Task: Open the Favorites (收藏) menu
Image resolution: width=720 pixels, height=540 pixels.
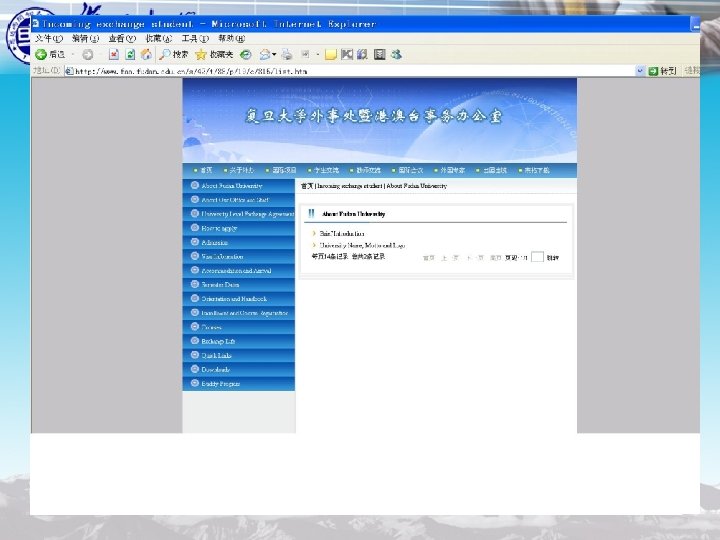Action: coord(159,39)
